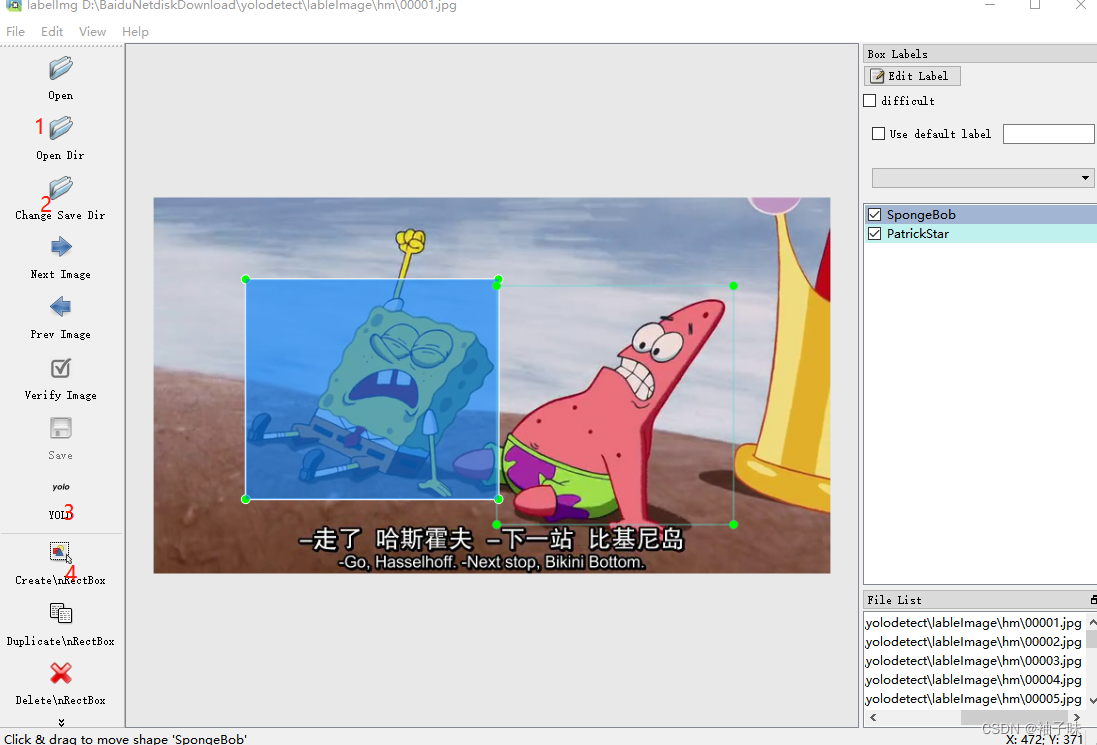1097x745 pixels.
Task: Click SpongeBob box top-left vertex handle
Action: tap(246, 279)
